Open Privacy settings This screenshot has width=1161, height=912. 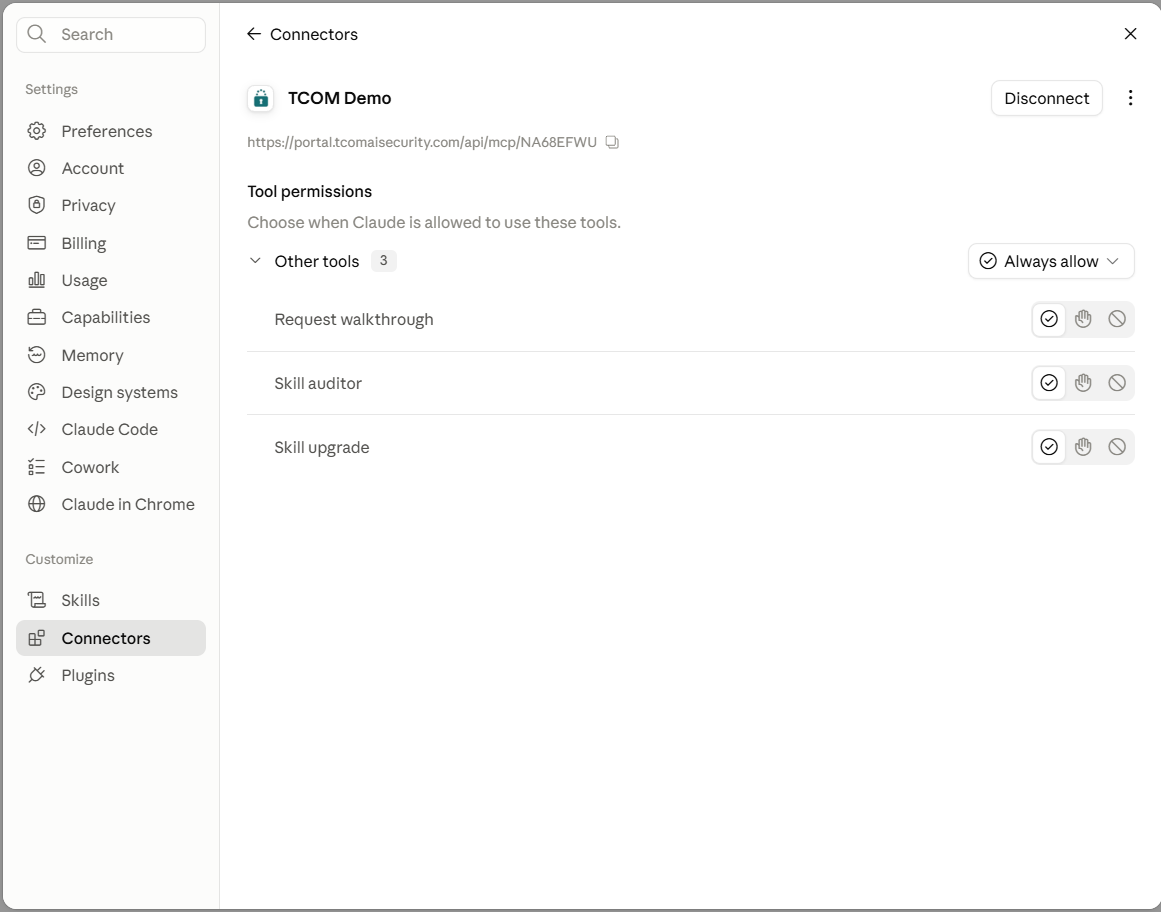[111, 205]
